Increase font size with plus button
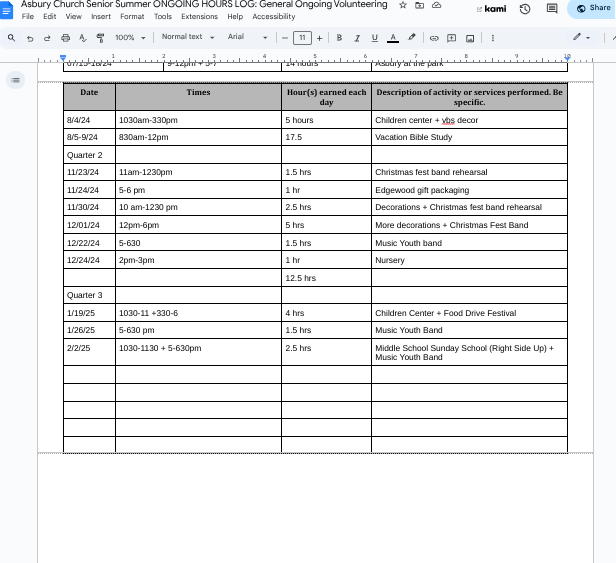Screen dimensions: 616x563 coord(319,38)
